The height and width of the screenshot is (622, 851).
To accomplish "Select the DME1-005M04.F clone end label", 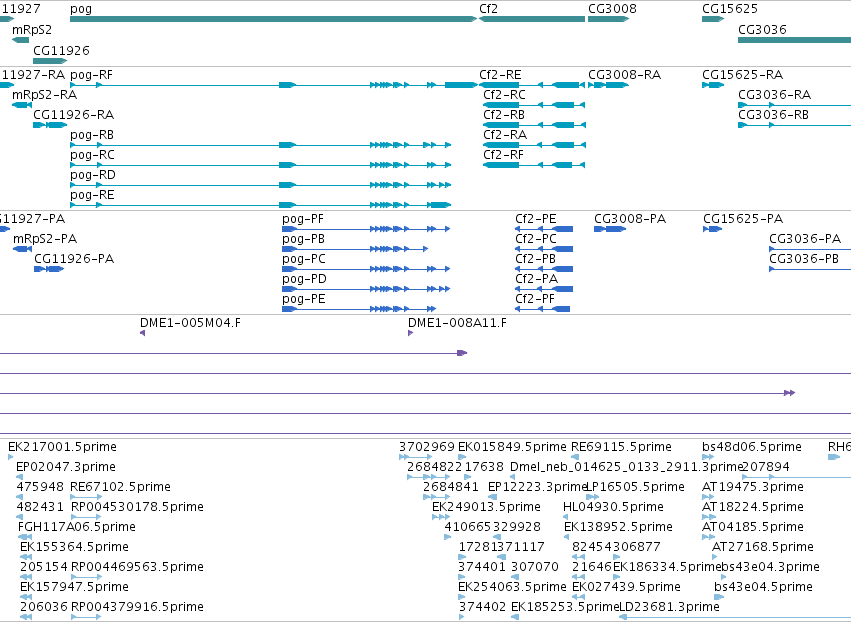I will coord(190,323).
